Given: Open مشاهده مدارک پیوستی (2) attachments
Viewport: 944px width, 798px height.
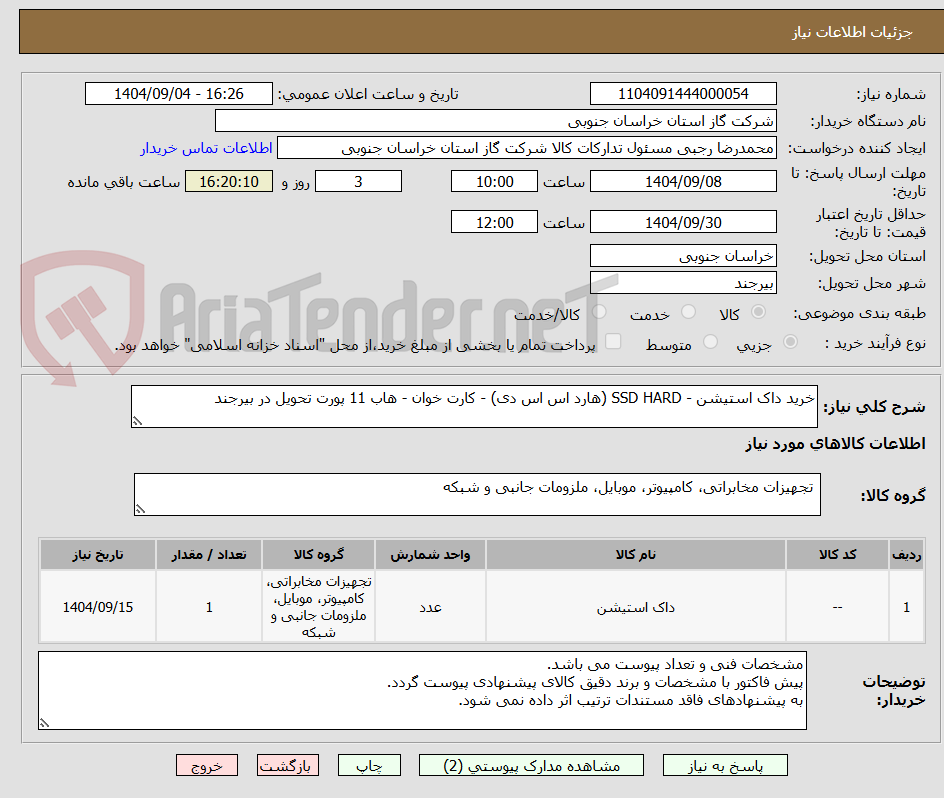Looking at the screenshot, I should tap(531, 765).
